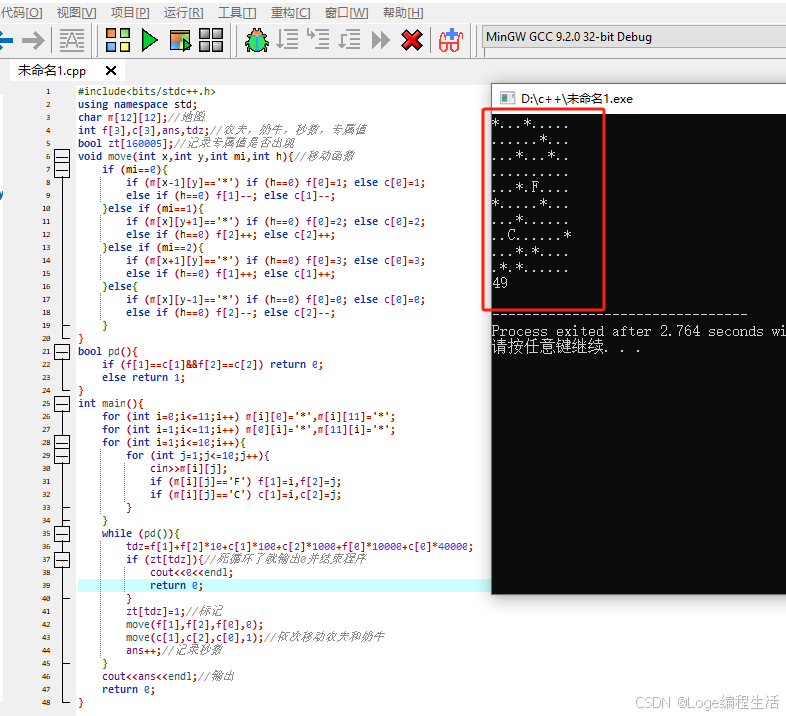Click the back navigation arrow icon

point(6,40)
